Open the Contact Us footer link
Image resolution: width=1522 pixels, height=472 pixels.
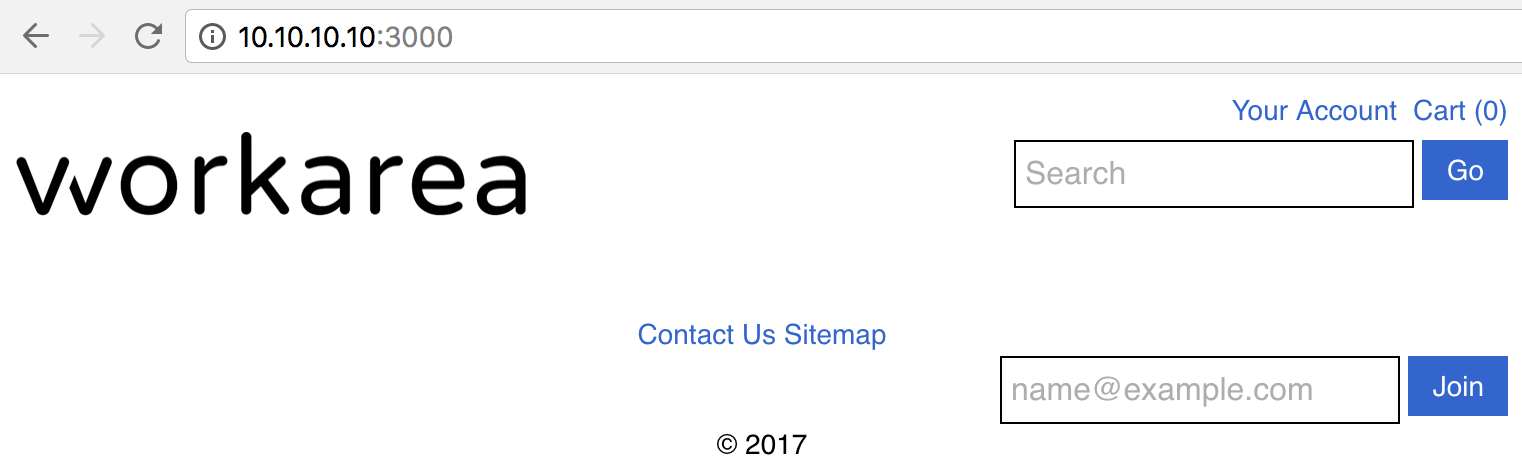coord(707,334)
